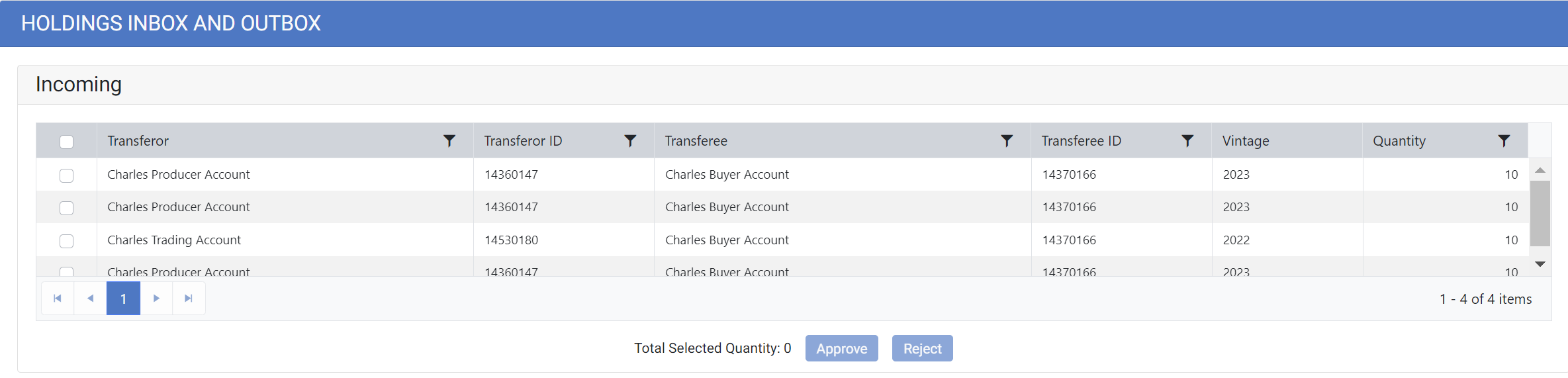Image resolution: width=1568 pixels, height=378 pixels.
Task: Open the Quantity column filter
Action: click(x=1504, y=141)
